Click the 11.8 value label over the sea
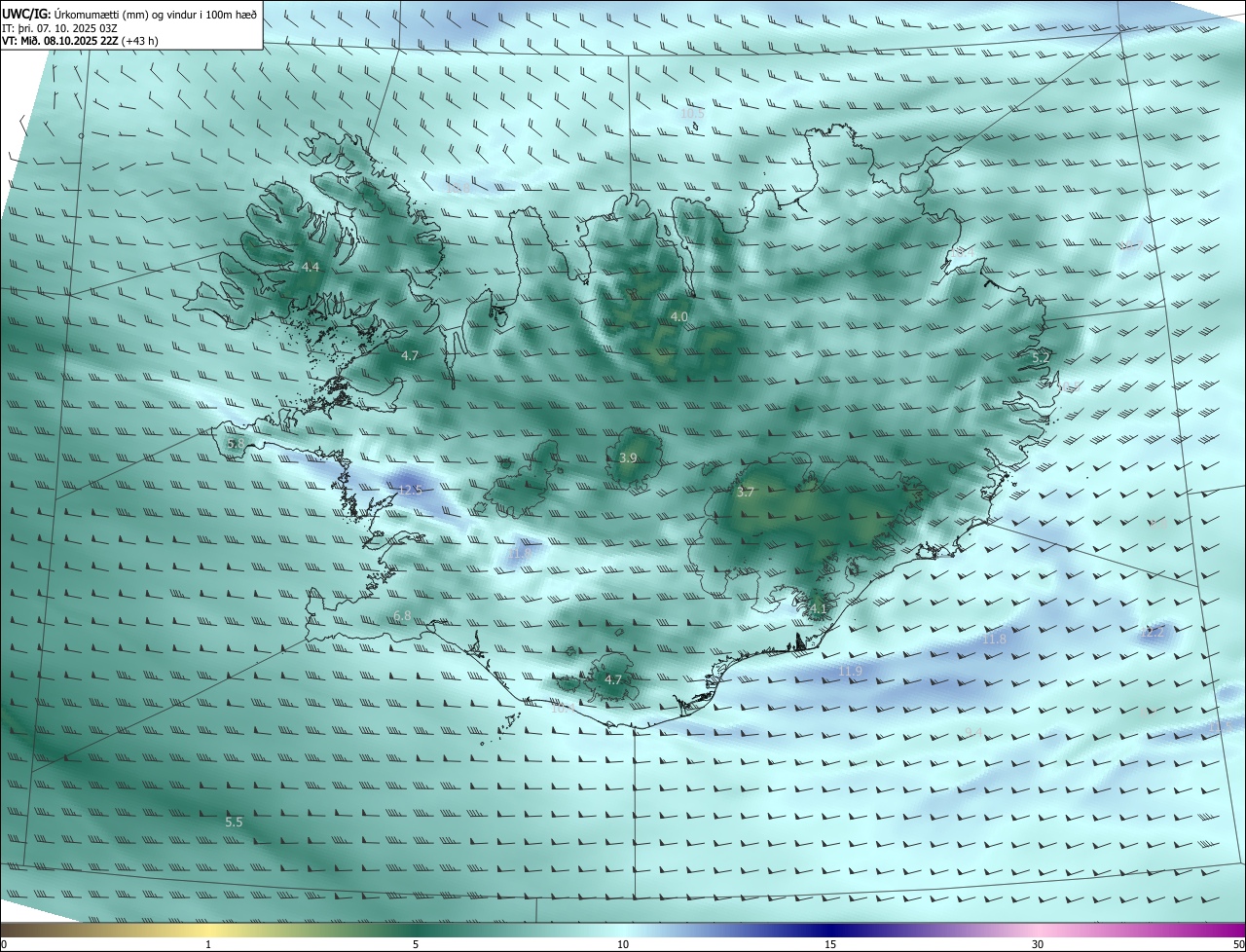 [994, 639]
